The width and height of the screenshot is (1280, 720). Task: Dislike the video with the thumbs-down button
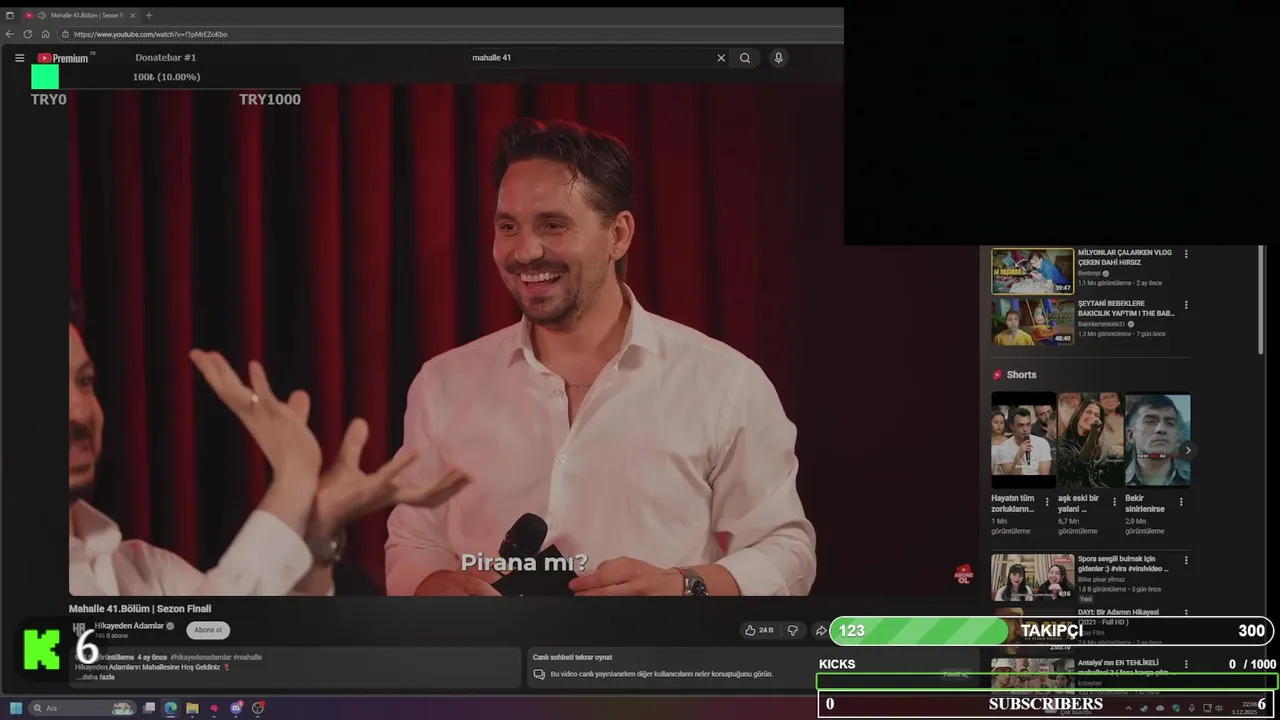793,630
